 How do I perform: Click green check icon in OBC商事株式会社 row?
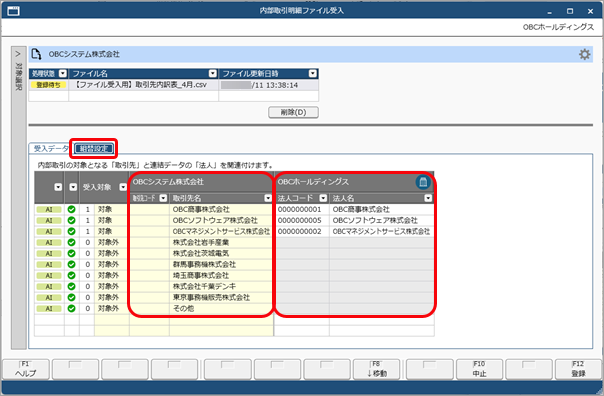coord(71,210)
